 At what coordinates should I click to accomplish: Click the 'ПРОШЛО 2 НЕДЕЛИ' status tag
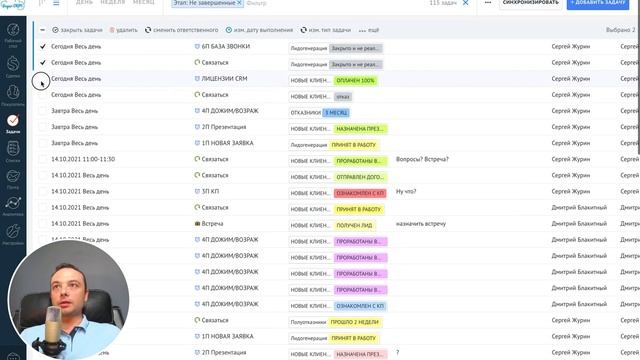point(354,322)
